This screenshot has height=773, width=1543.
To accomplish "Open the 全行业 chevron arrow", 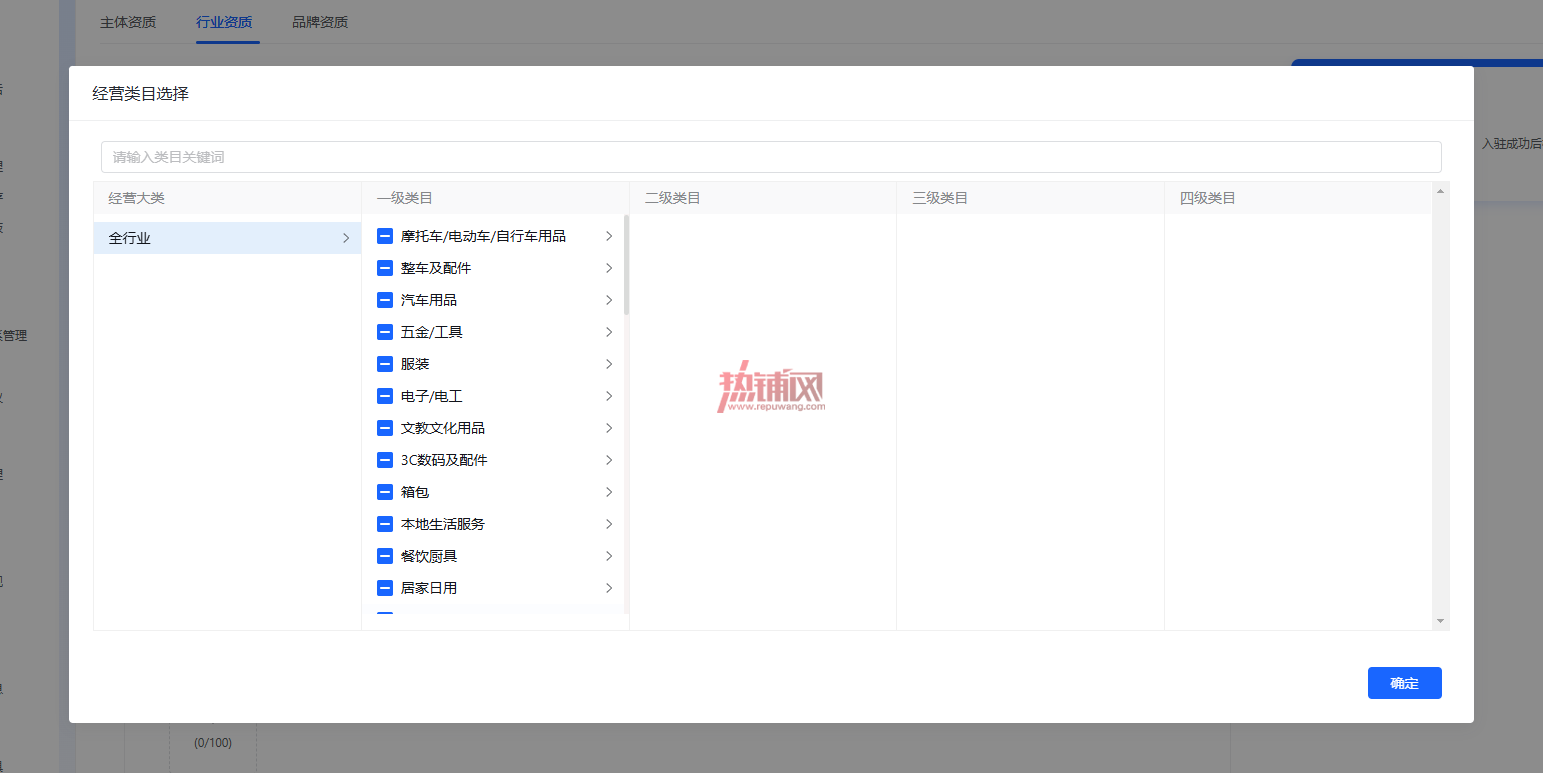I will coord(346,238).
